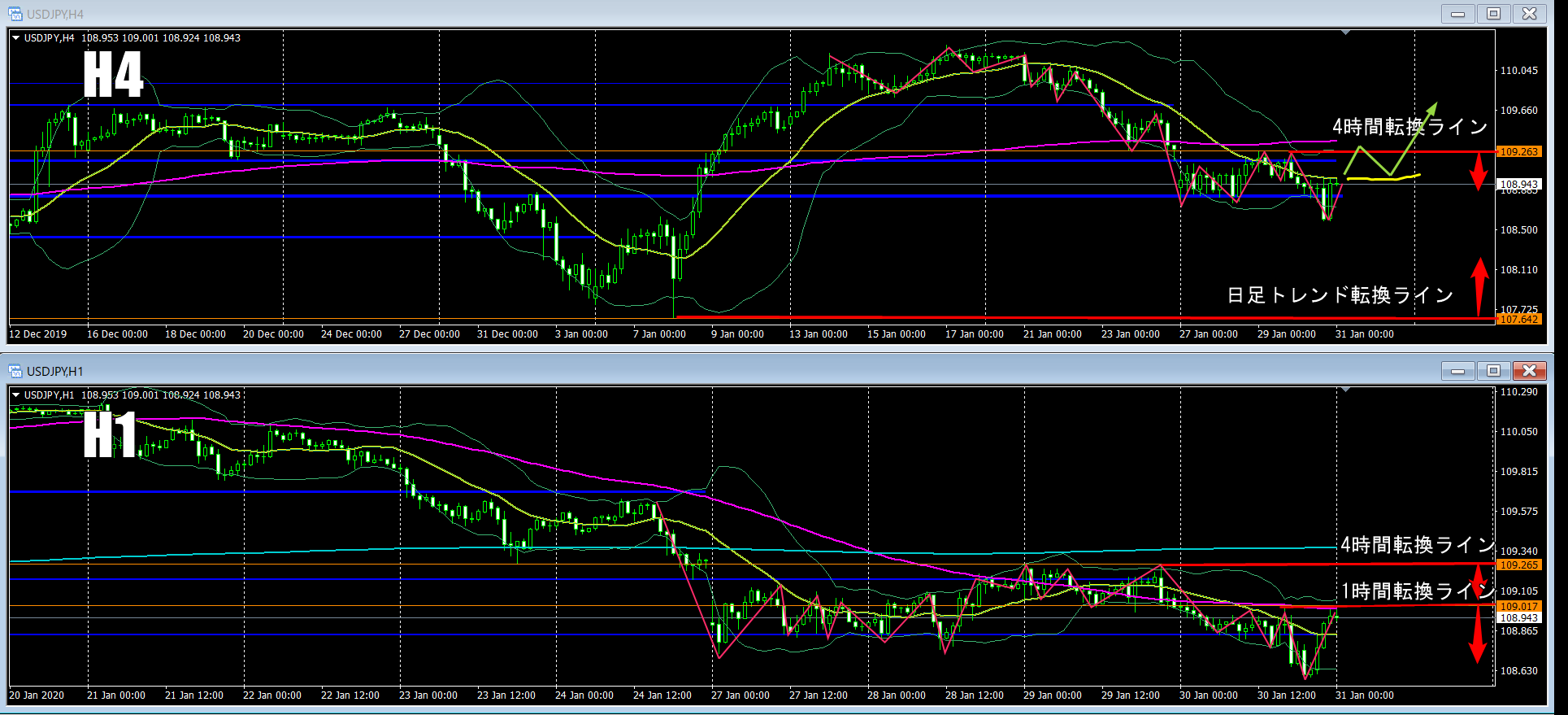Click the '12 Dec 2019' date on H4 time axis
1568x715 pixels.
pyautogui.click(x=38, y=334)
